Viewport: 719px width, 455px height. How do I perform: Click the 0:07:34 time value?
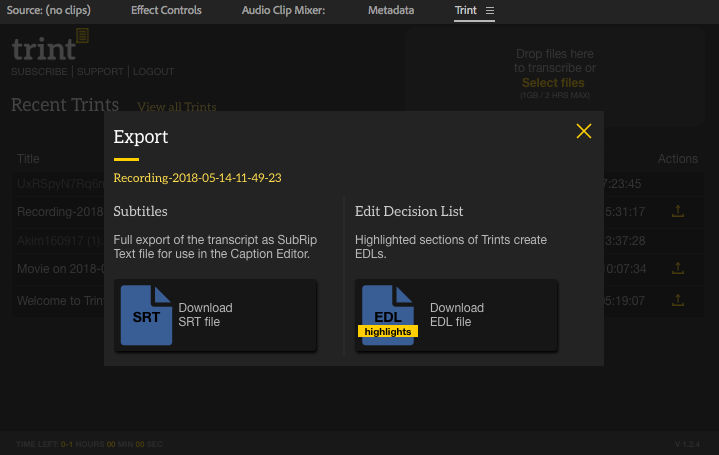point(625,269)
